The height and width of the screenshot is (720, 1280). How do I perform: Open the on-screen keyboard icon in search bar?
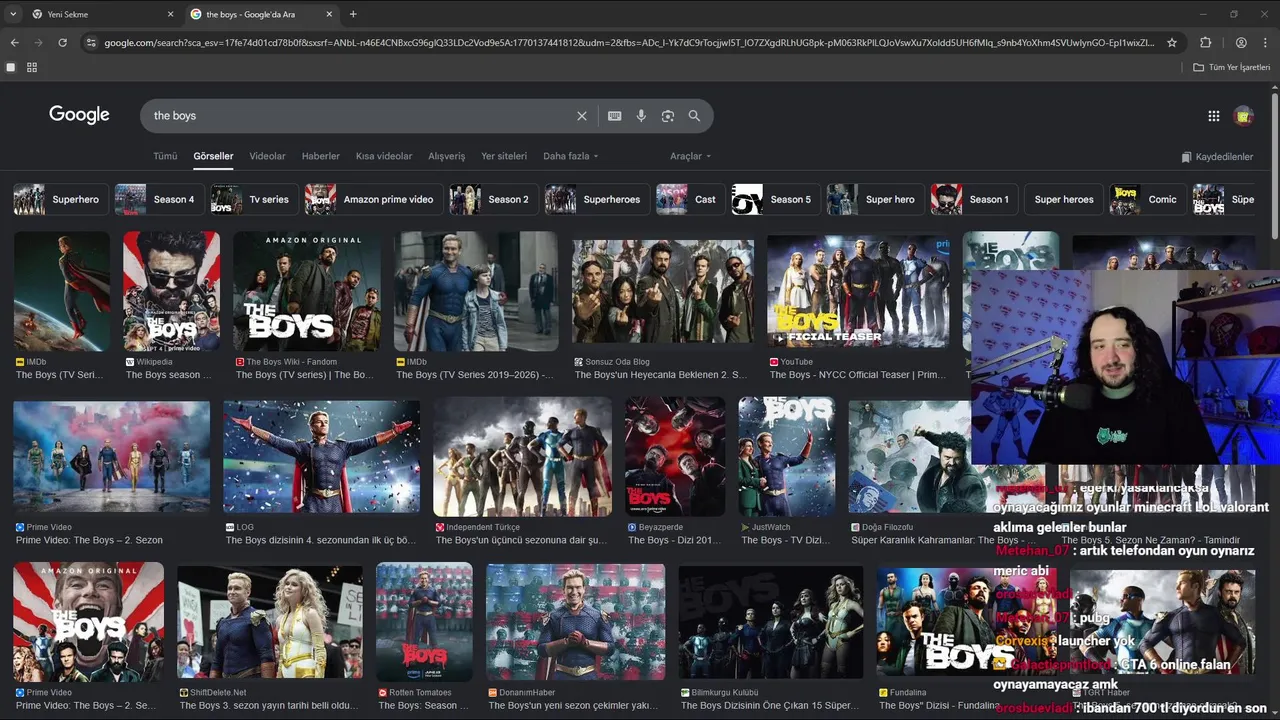(615, 116)
